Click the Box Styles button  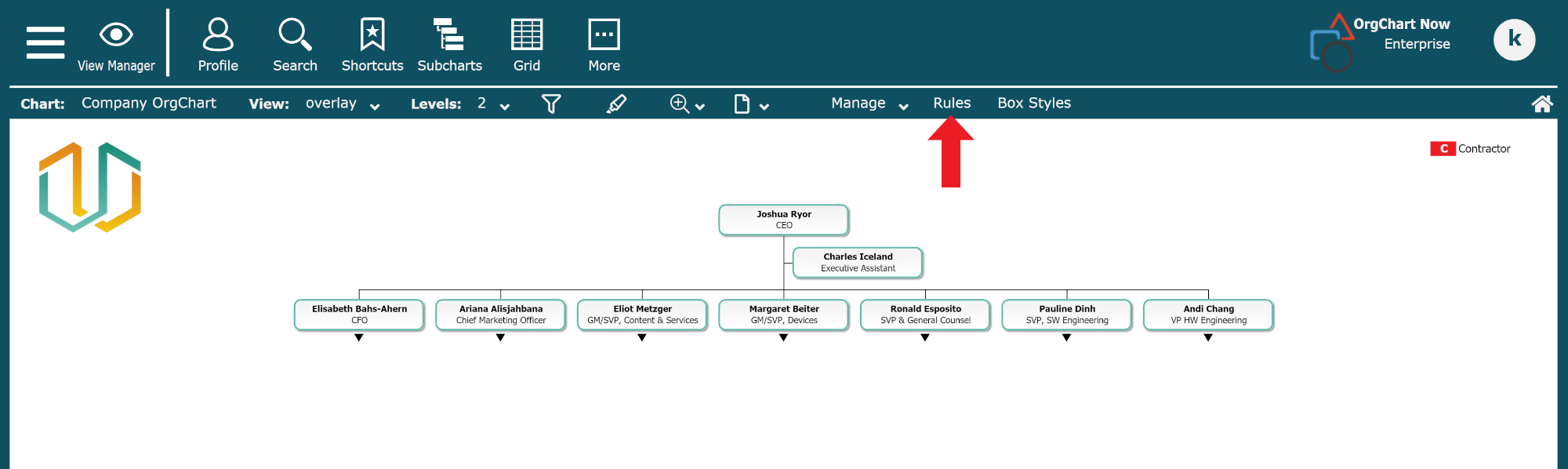tap(1033, 104)
